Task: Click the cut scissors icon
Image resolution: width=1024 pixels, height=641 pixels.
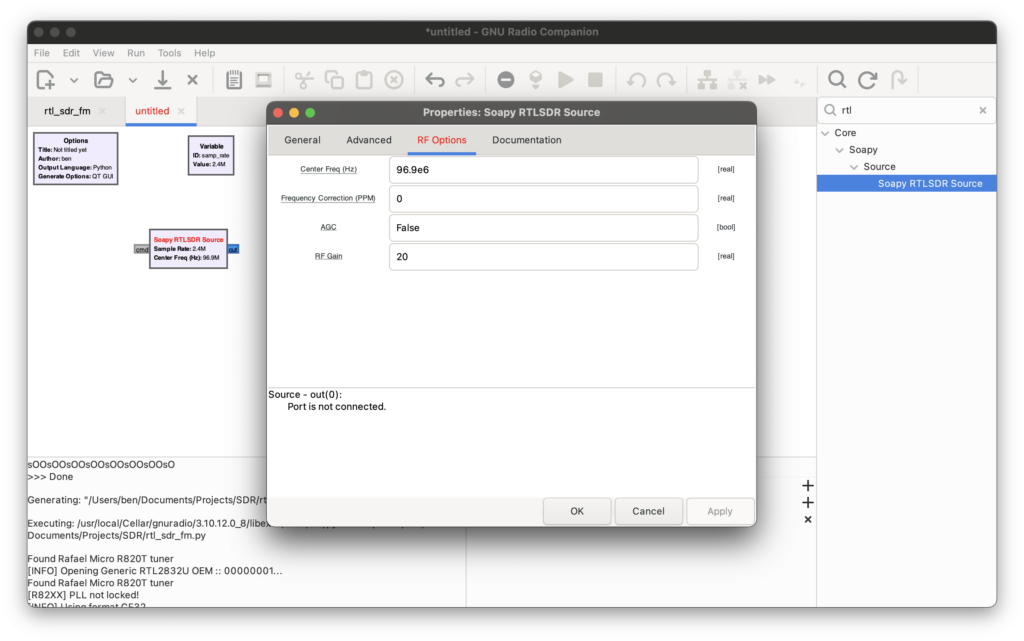Action: [x=304, y=80]
